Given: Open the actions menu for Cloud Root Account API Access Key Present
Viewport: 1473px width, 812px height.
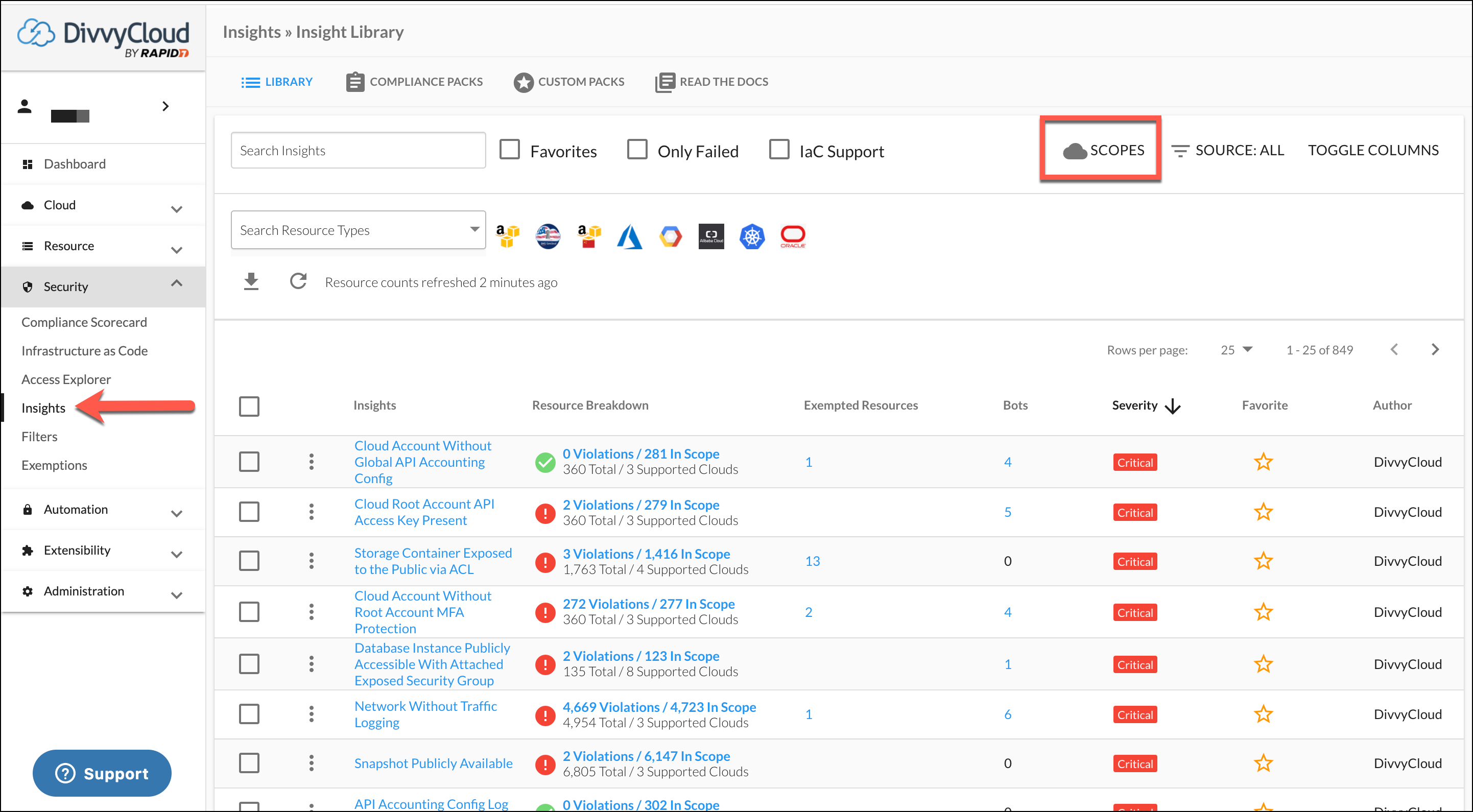Looking at the screenshot, I should pos(312,512).
